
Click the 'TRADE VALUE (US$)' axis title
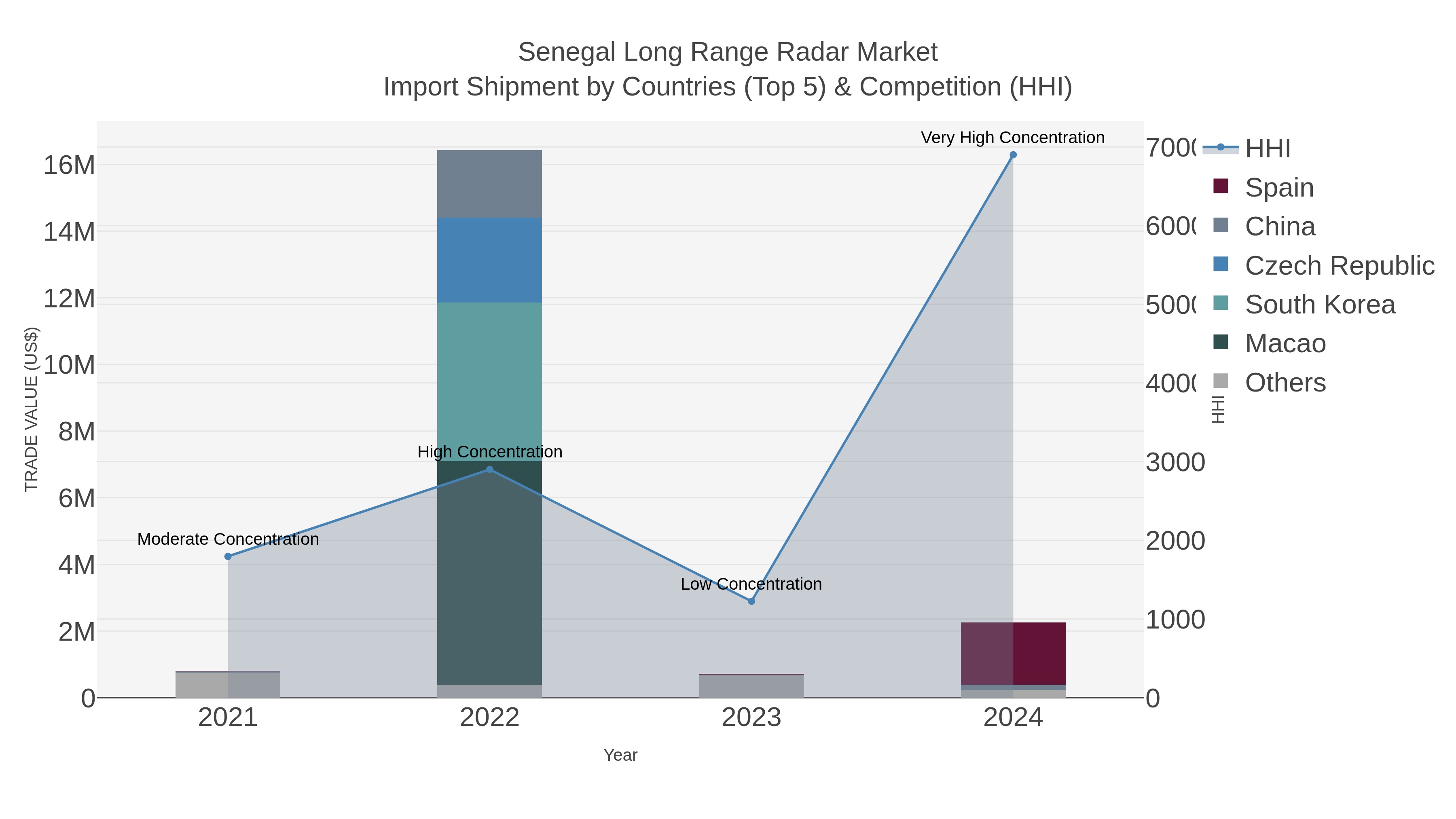pos(31,409)
